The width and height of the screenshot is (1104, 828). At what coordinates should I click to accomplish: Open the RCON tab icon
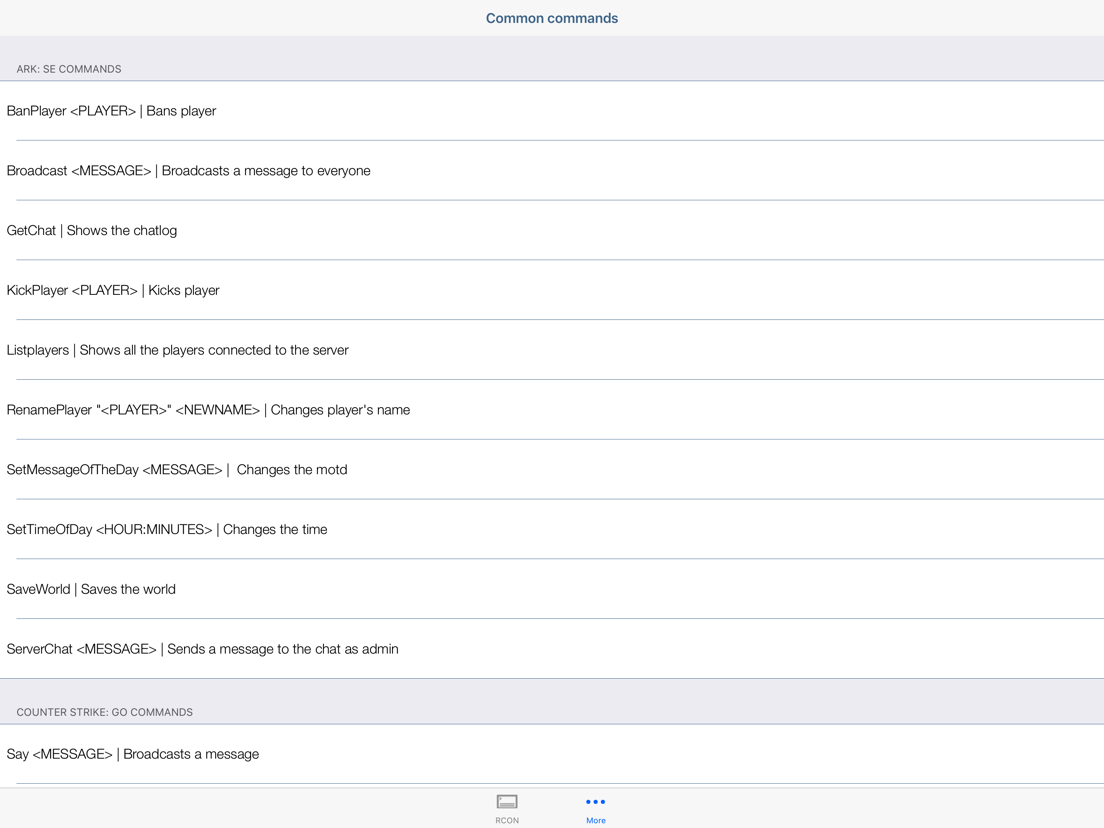(x=507, y=802)
